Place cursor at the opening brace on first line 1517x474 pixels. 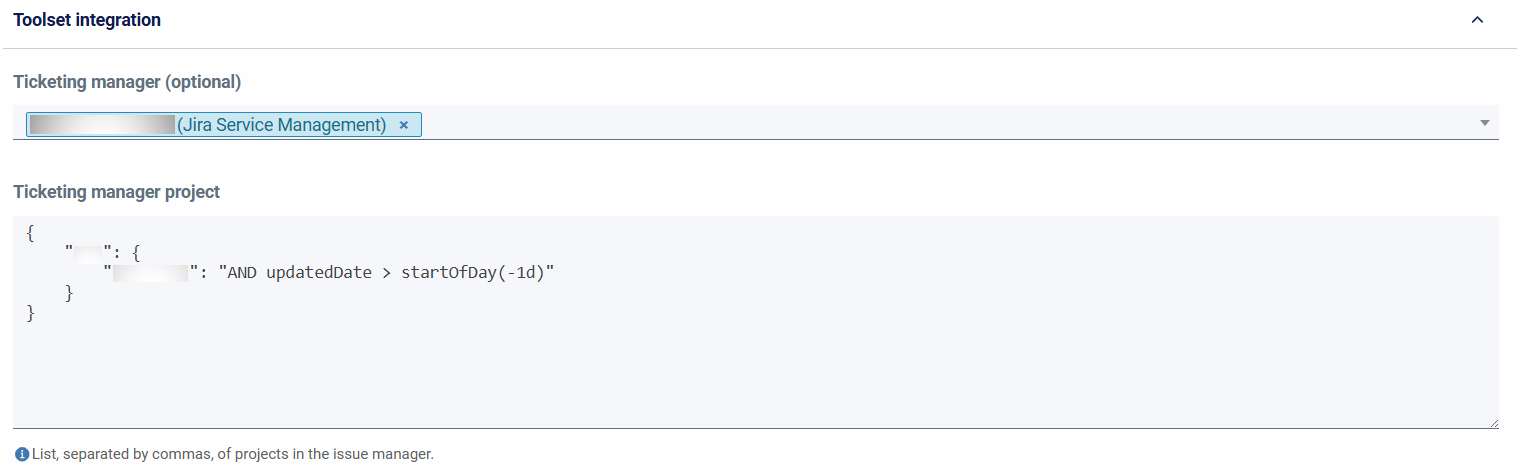[x=31, y=232]
